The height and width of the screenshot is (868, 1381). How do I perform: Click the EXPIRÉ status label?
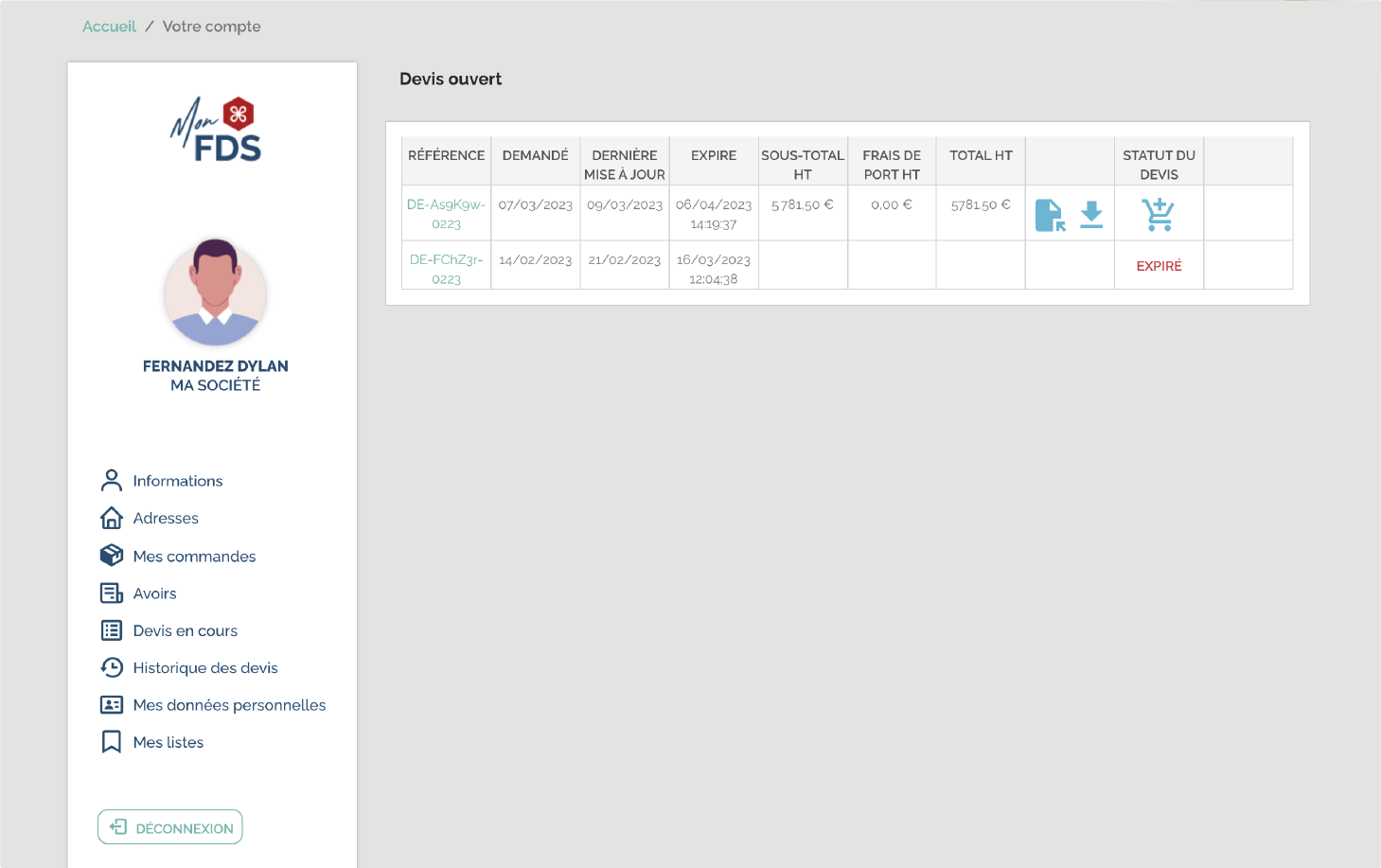pyautogui.click(x=1160, y=266)
